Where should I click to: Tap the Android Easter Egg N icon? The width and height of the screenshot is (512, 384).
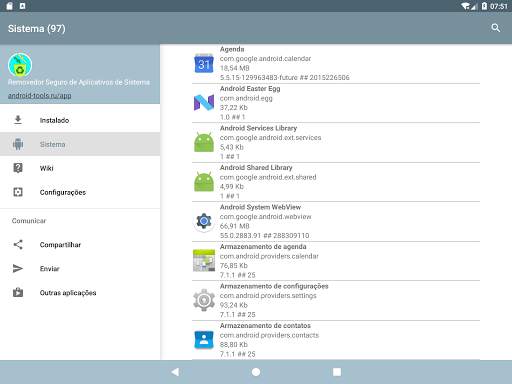(204, 103)
